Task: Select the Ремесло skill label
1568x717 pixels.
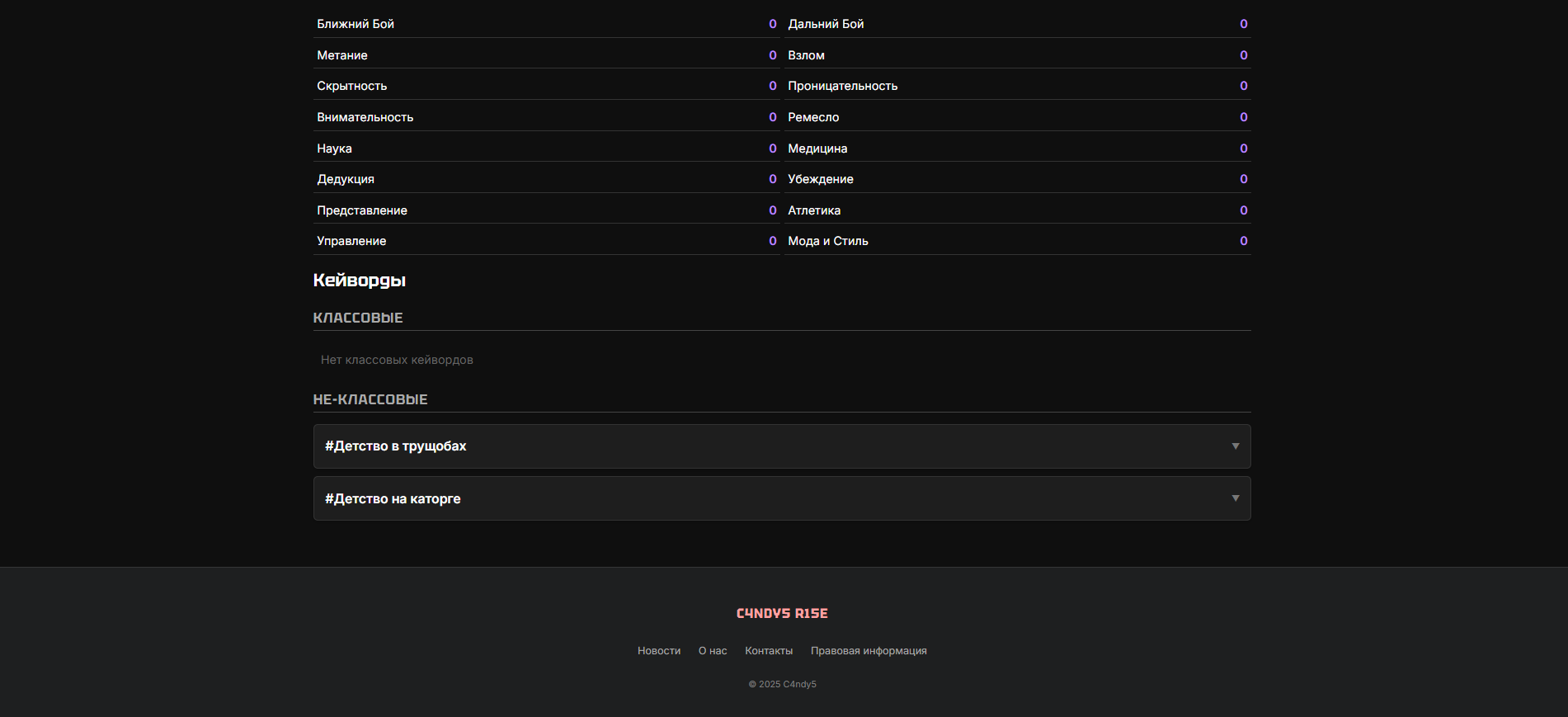Action: point(813,117)
